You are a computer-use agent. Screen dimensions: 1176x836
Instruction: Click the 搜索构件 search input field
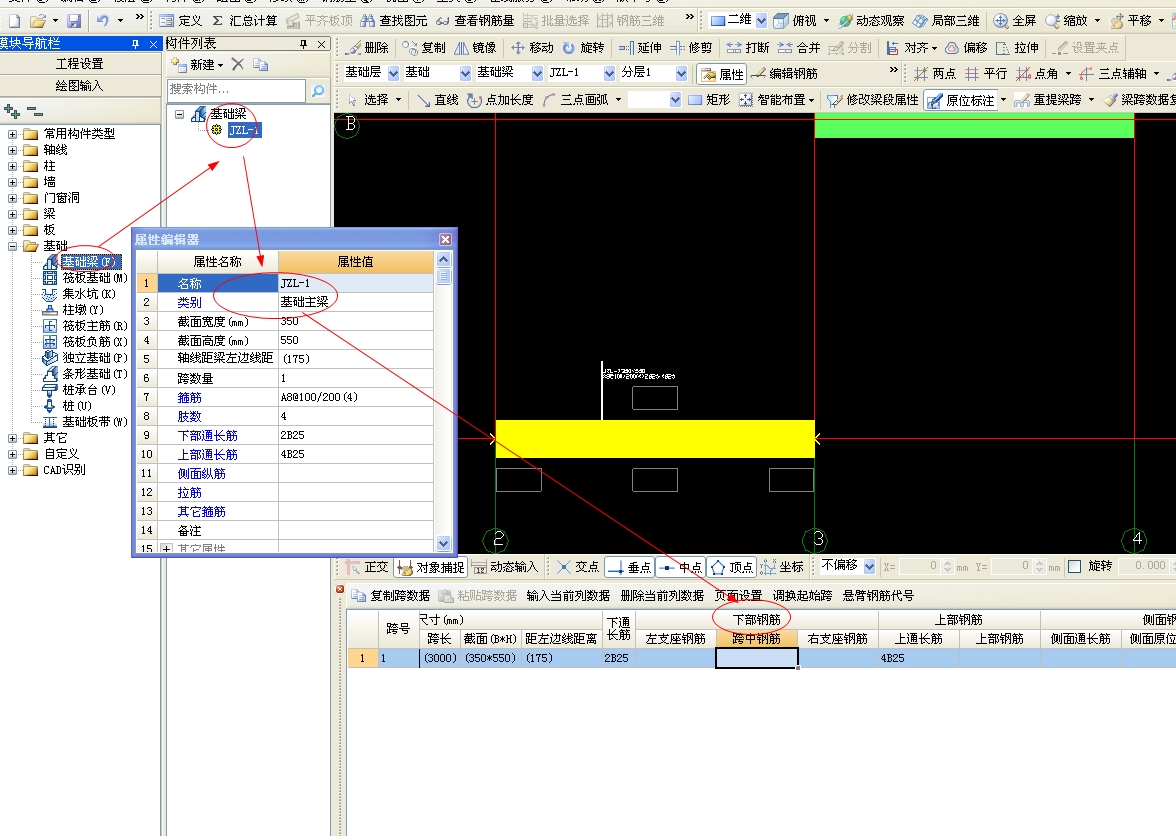click(x=237, y=89)
